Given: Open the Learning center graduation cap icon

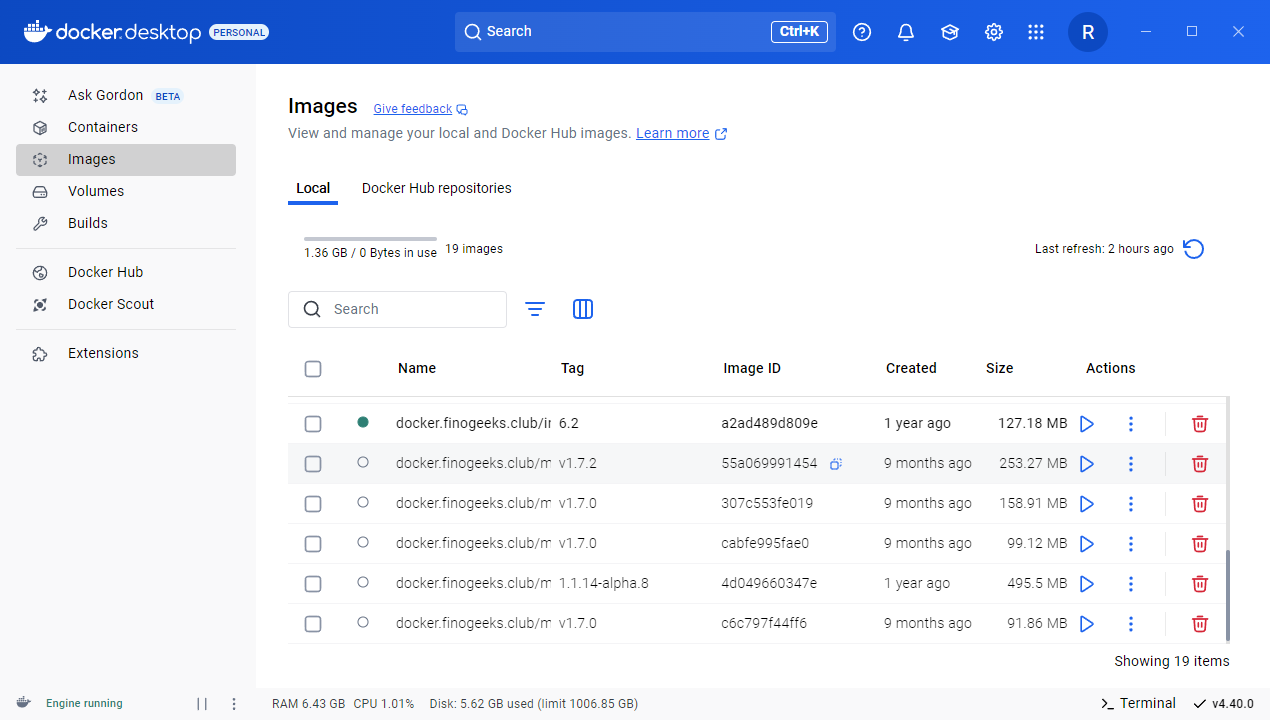Looking at the screenshot, I should (x=950, y=32).
